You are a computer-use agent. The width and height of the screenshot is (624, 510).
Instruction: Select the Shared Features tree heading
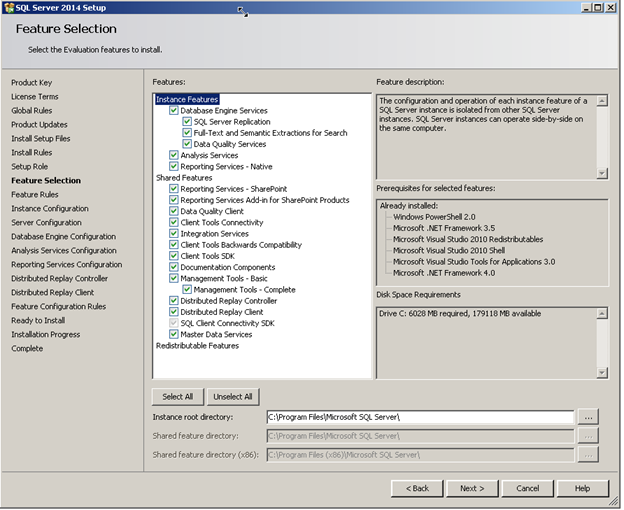pyautogui.click(x=184, y=177)
